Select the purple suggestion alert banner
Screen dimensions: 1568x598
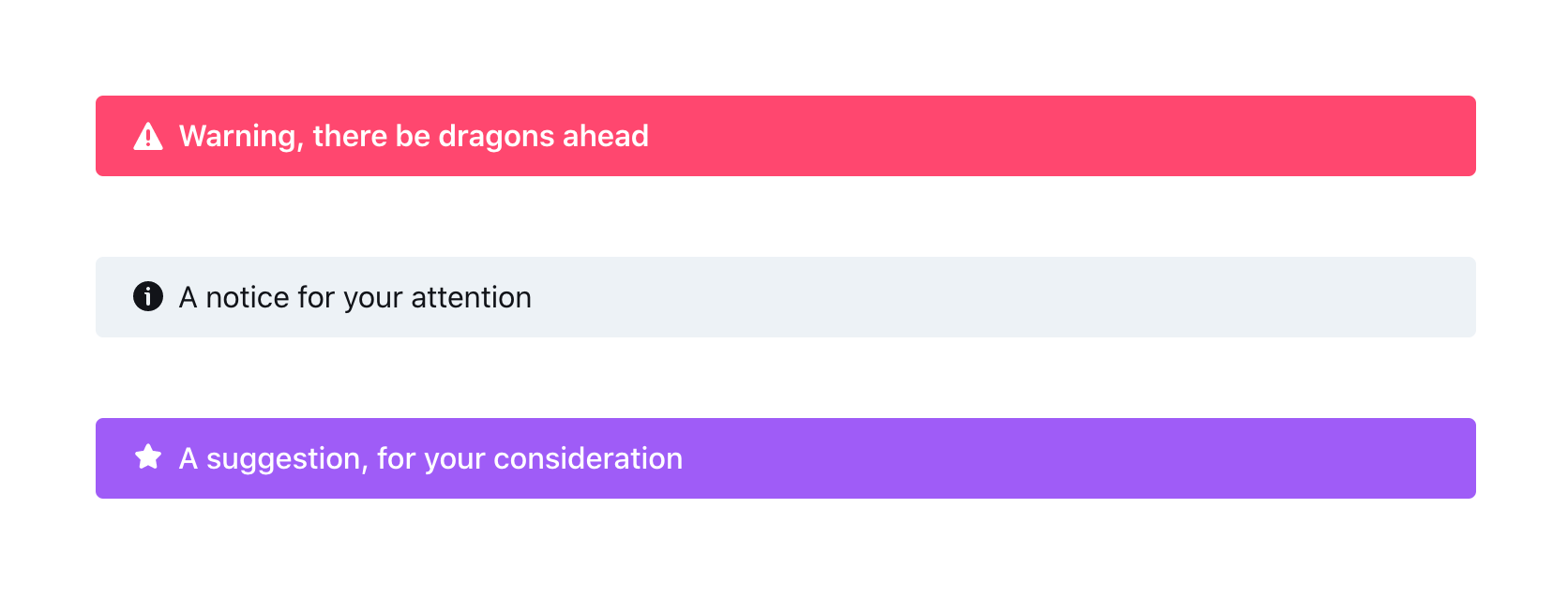[x=1032, y=458]
